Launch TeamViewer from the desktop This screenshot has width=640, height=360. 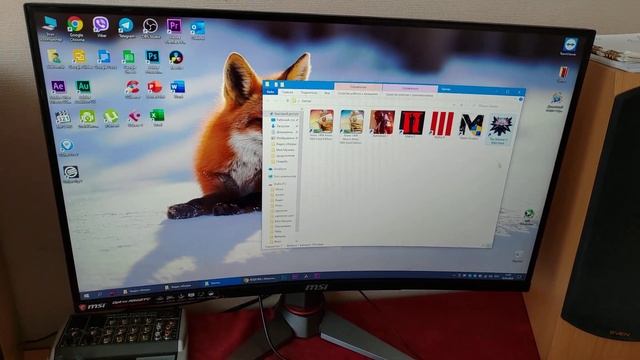click(569, 46)
